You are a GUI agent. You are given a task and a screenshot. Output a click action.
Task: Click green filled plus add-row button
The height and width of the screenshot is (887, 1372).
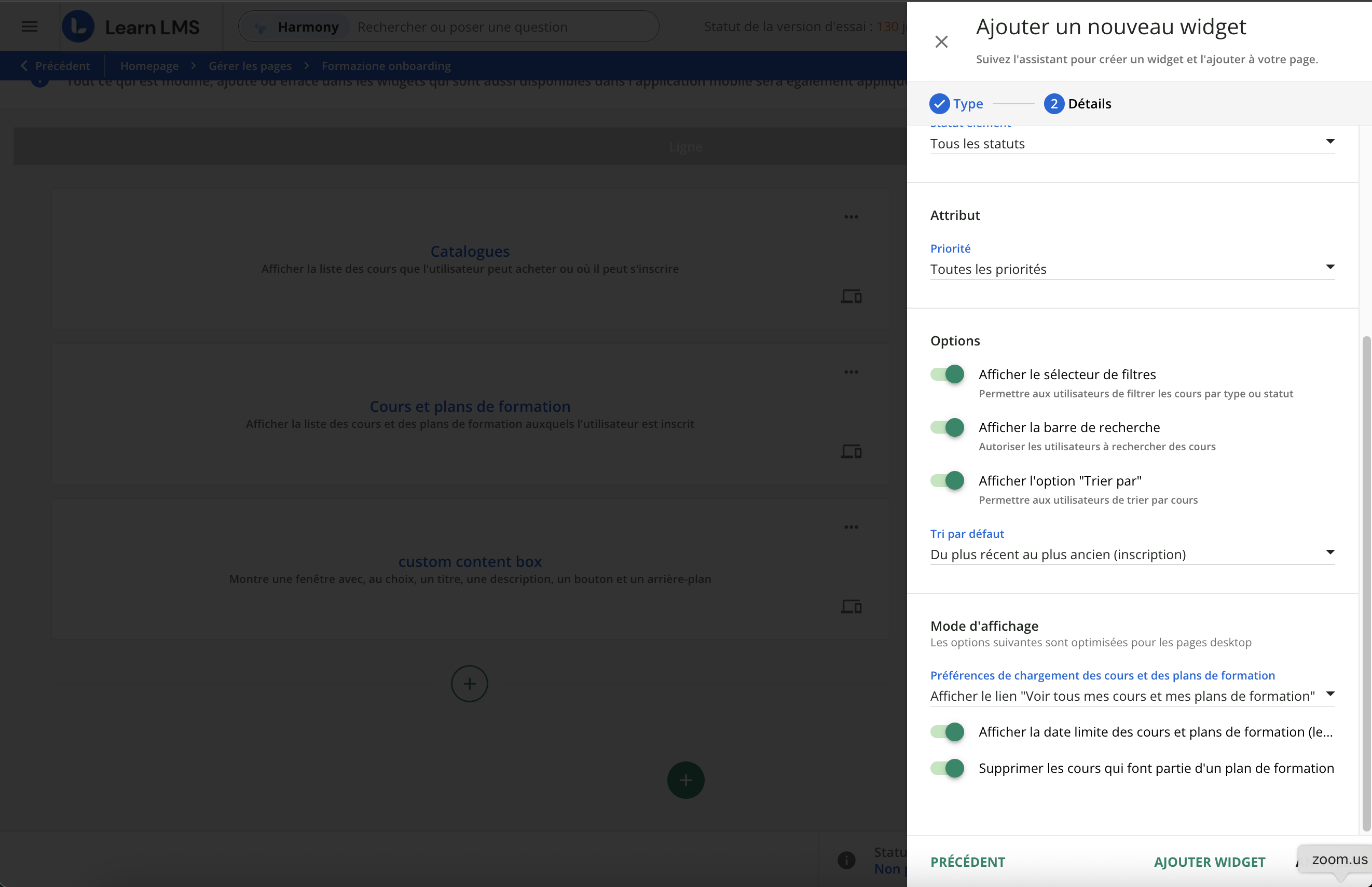pos(685,780)
